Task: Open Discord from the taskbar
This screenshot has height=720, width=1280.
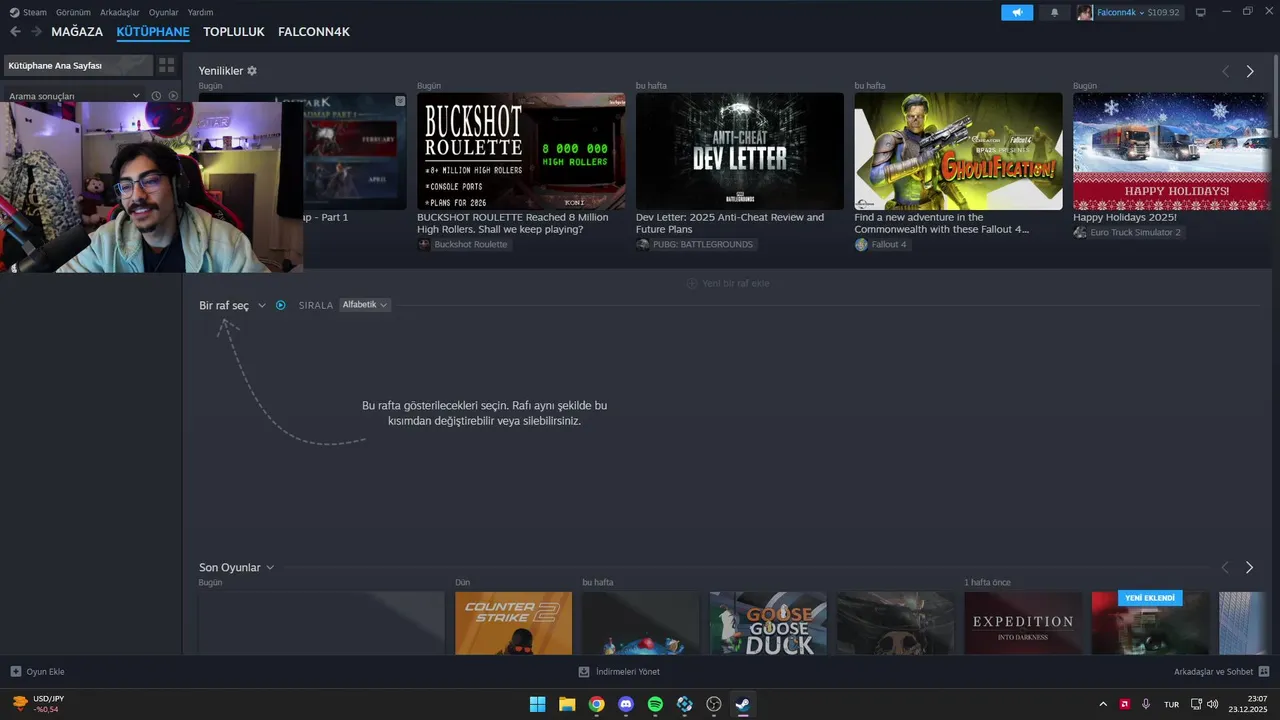Action: coord(626,704)
